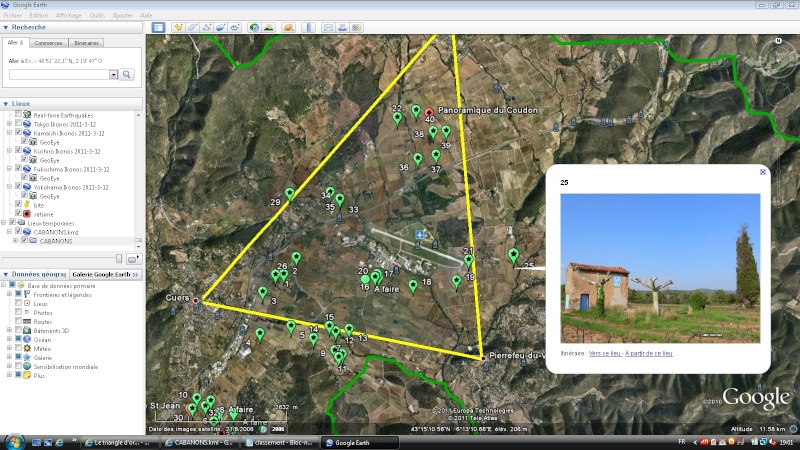Viewport: 800px width, 450px height.
Task: Click the search magnifier button
Action: (x=127, y=74)
